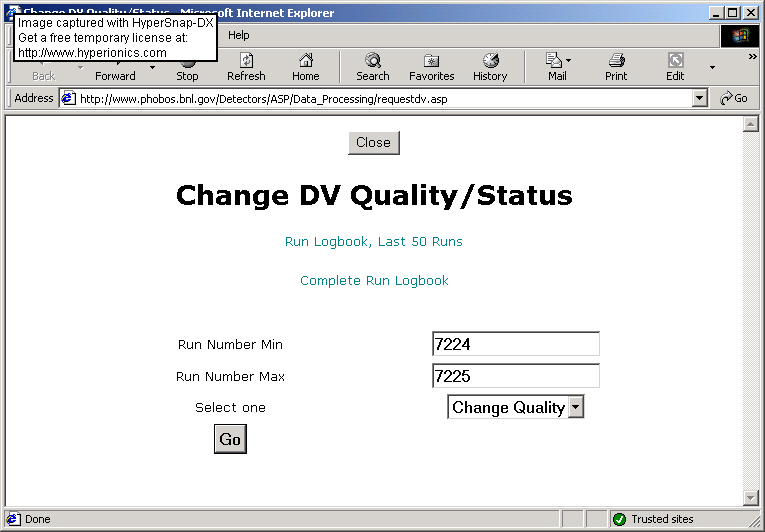Open the Complete Run Logbook link
Image resolution: width=765 pixels, height=532 pixels.
coord(374,281)
